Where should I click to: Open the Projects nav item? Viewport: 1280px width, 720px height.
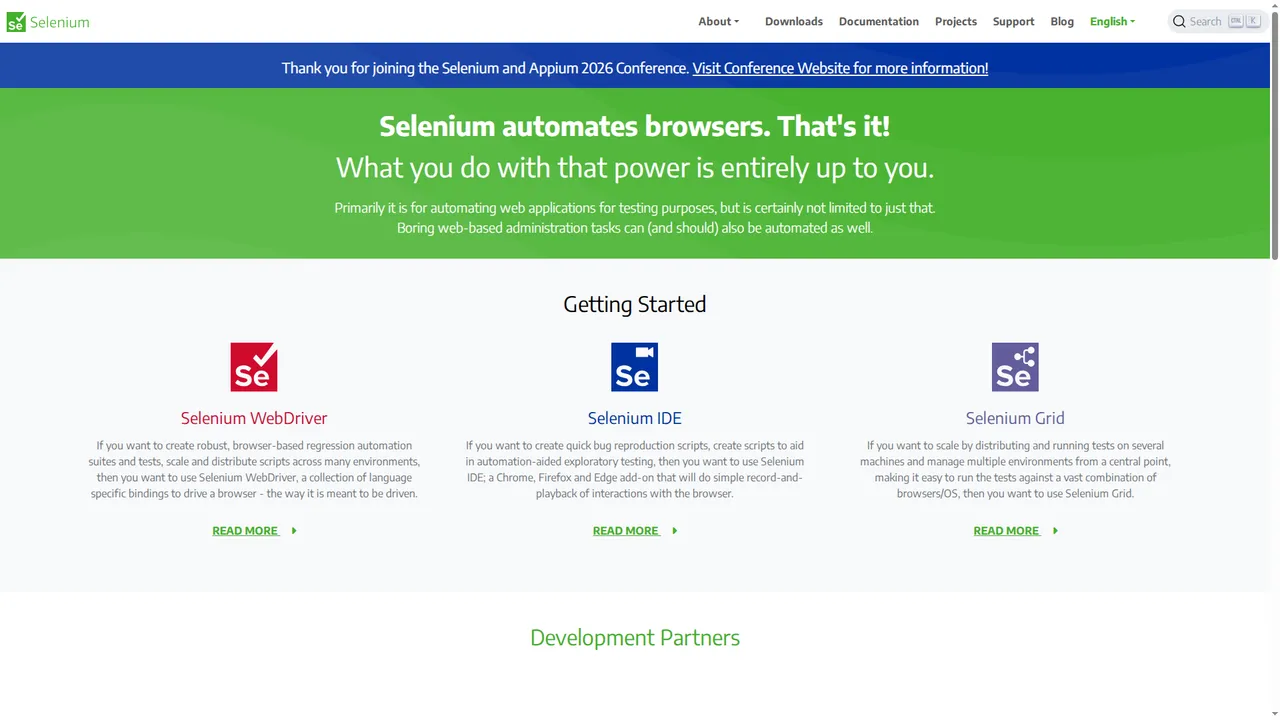coord(956,21)
